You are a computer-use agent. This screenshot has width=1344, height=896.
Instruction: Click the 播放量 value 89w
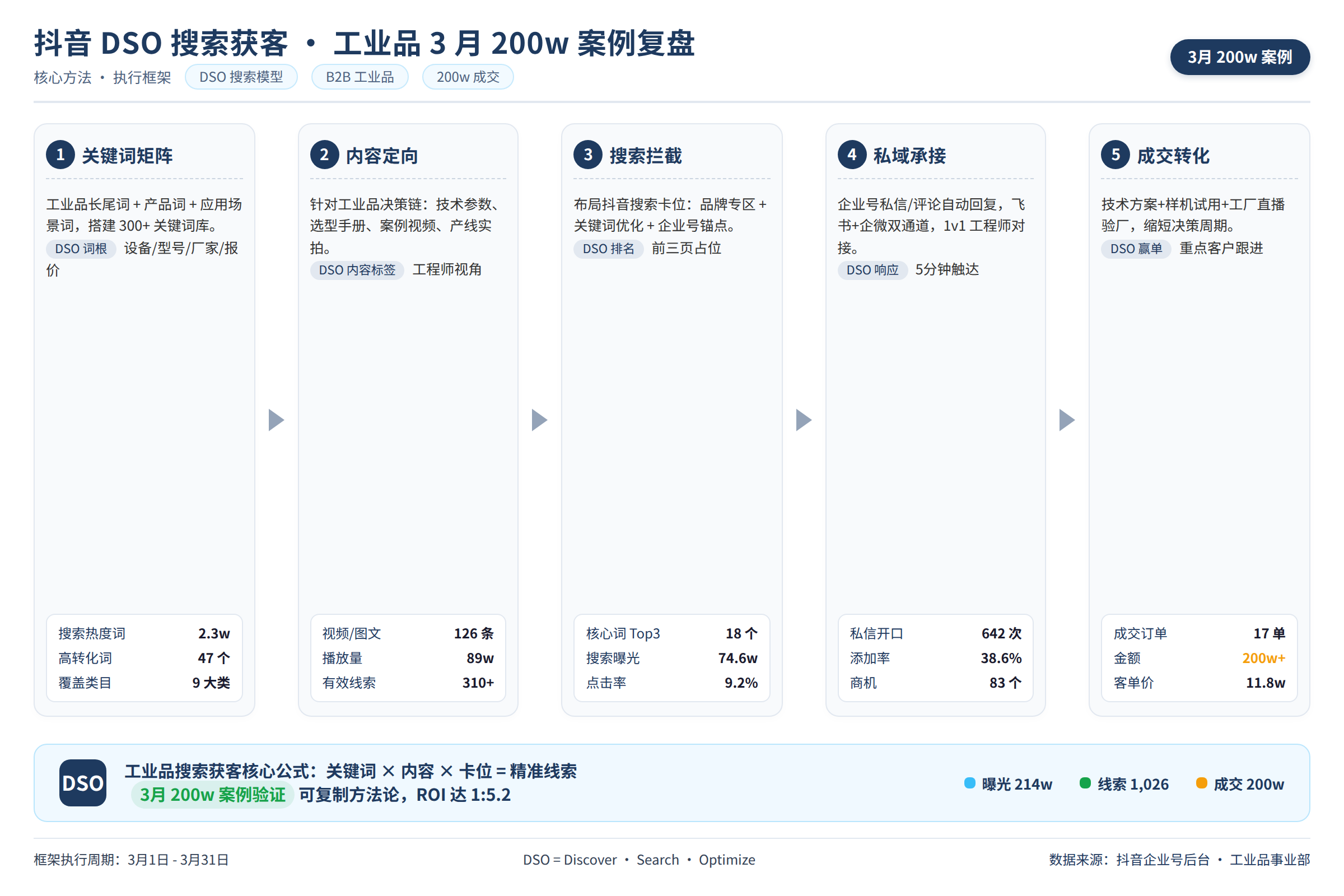coord(480,657)
